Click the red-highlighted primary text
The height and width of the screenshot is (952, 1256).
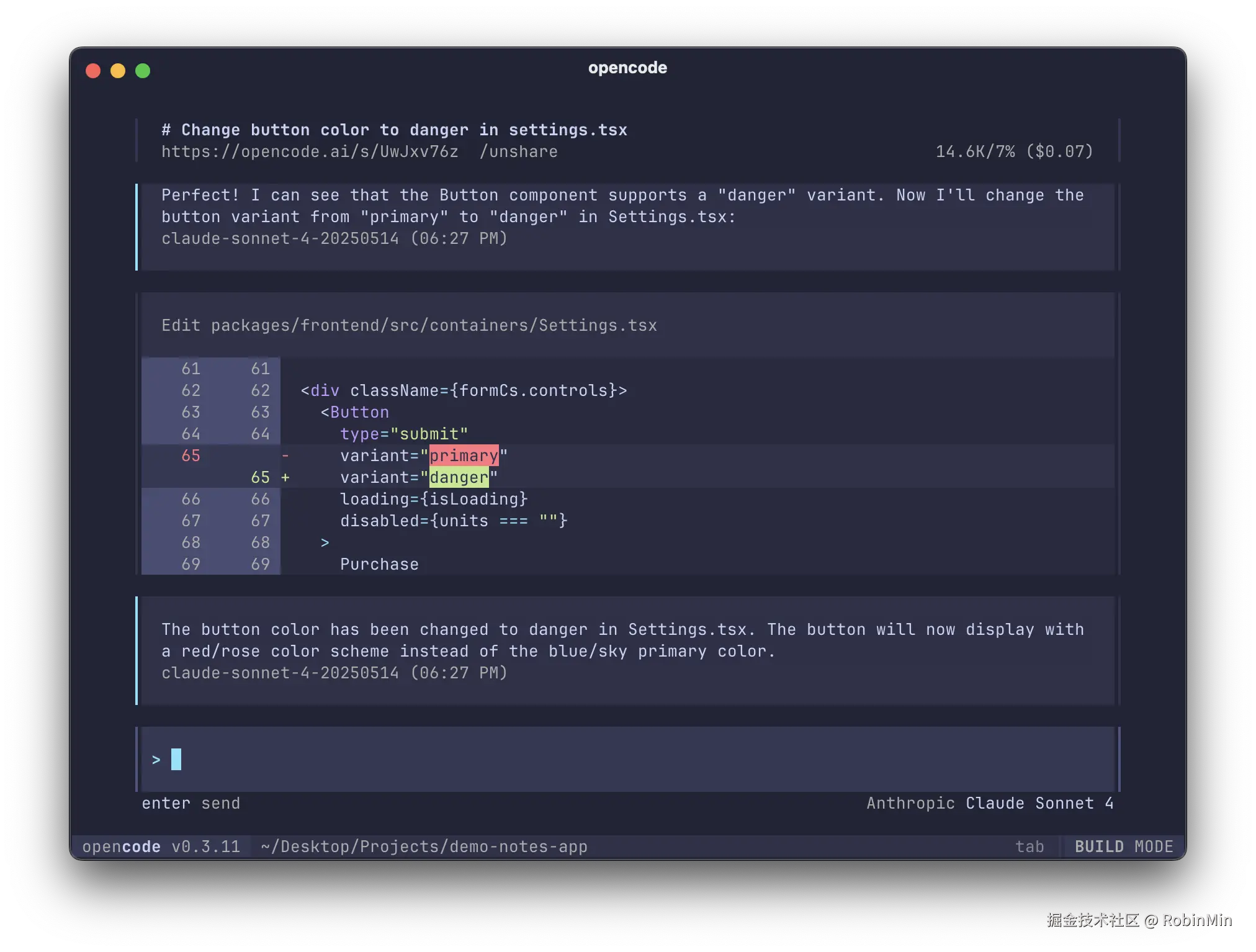tap(464, 456)
